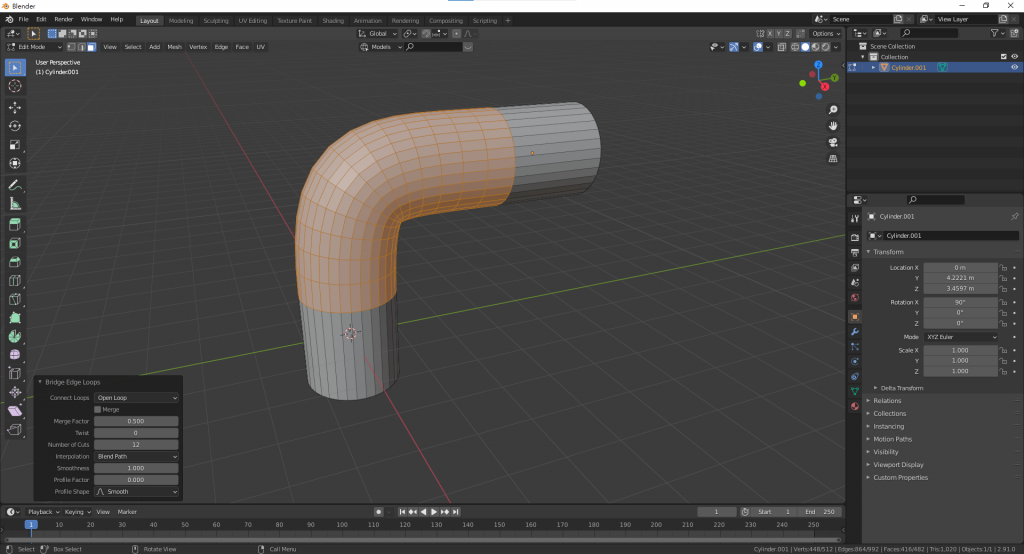Adjust the Smoothness slider
This screenshot has height=554, width=1024.
click(136, 468)
